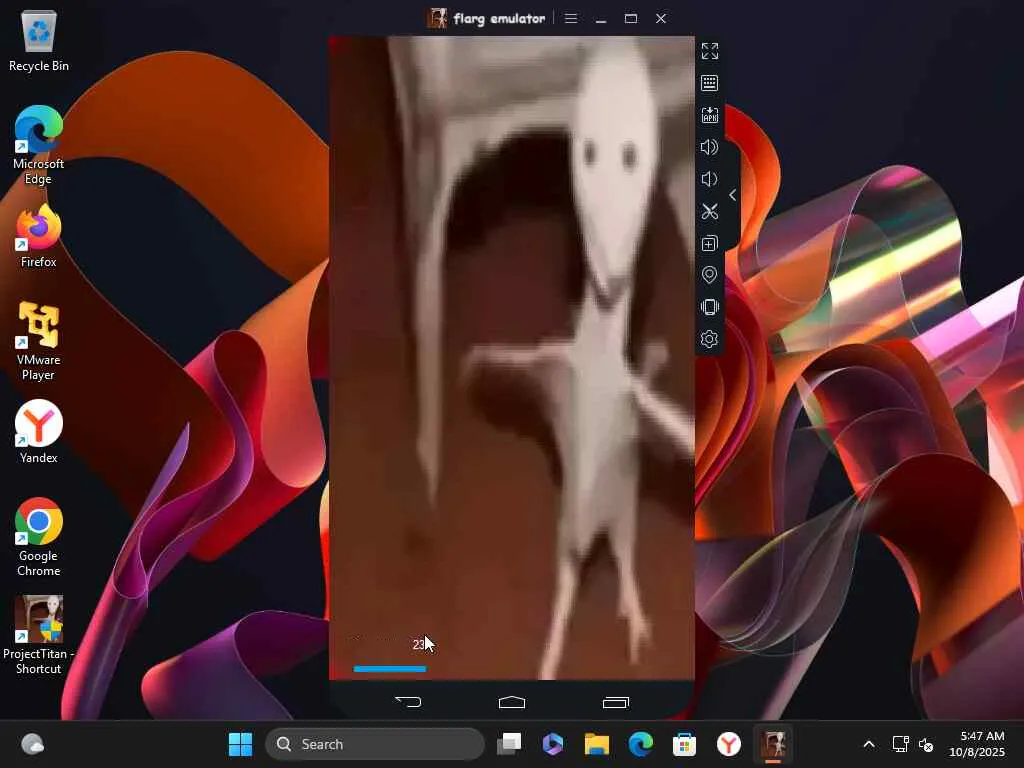
Task: Open the keyboard mapping icon in emulator sidebar
Action: tap(709, 83)
